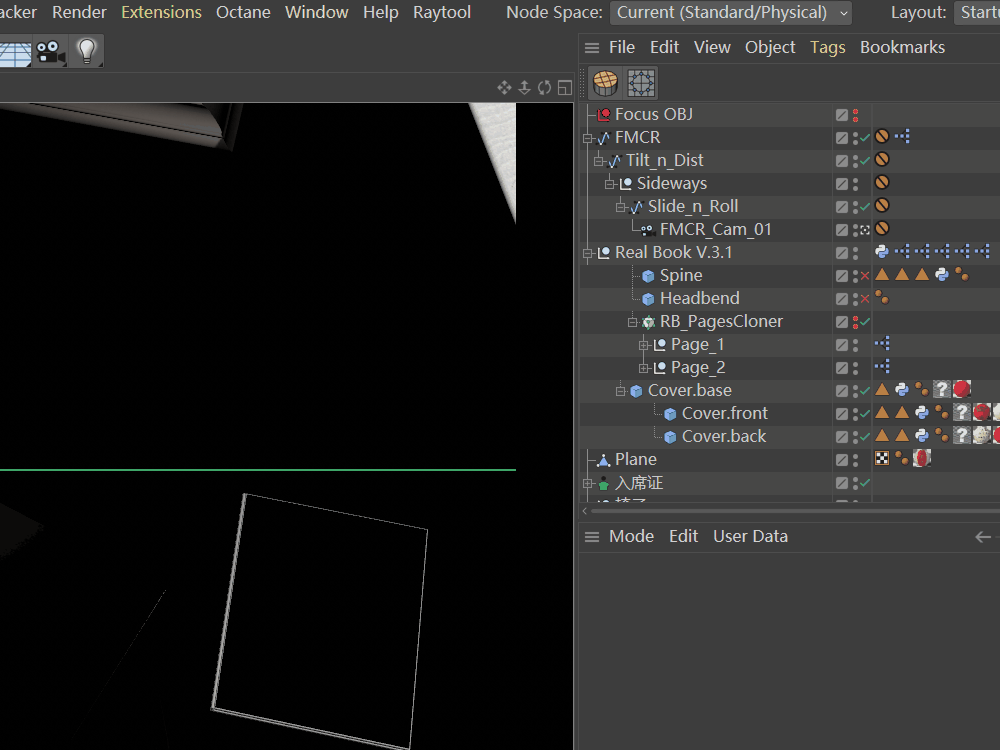
Task: Disable Cover.base via its green checkmark
Action: 865,391
